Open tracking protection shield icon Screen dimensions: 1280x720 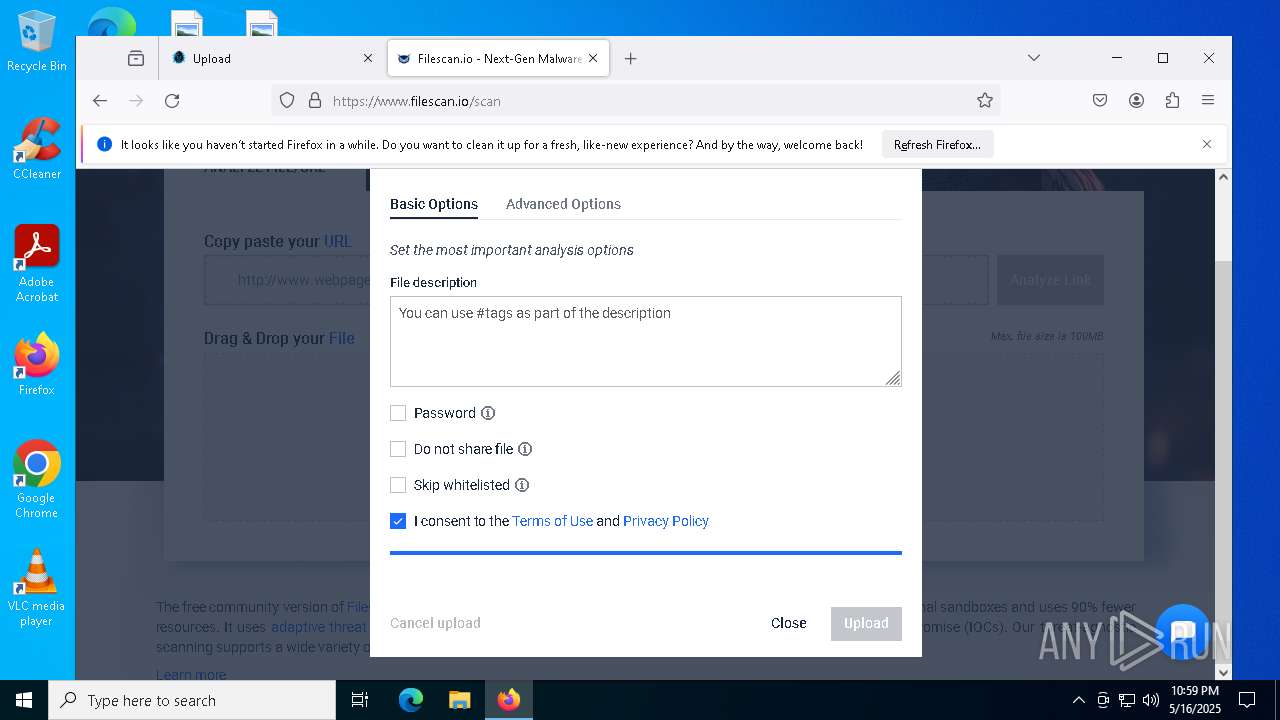point(287,101)
